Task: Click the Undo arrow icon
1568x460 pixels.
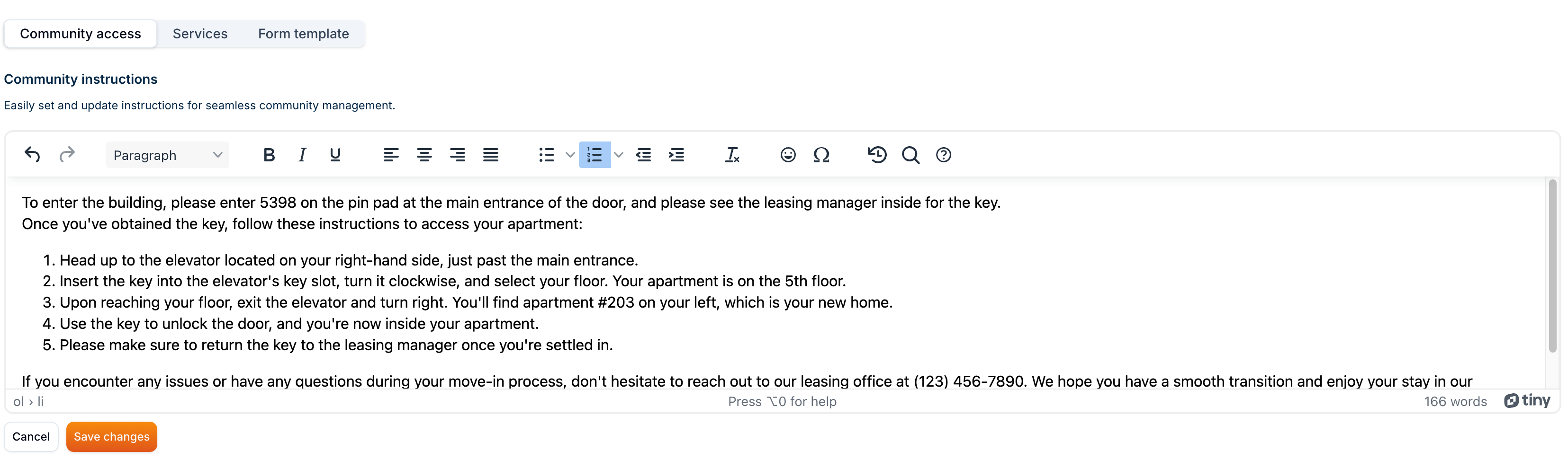Action: point(32,155)
